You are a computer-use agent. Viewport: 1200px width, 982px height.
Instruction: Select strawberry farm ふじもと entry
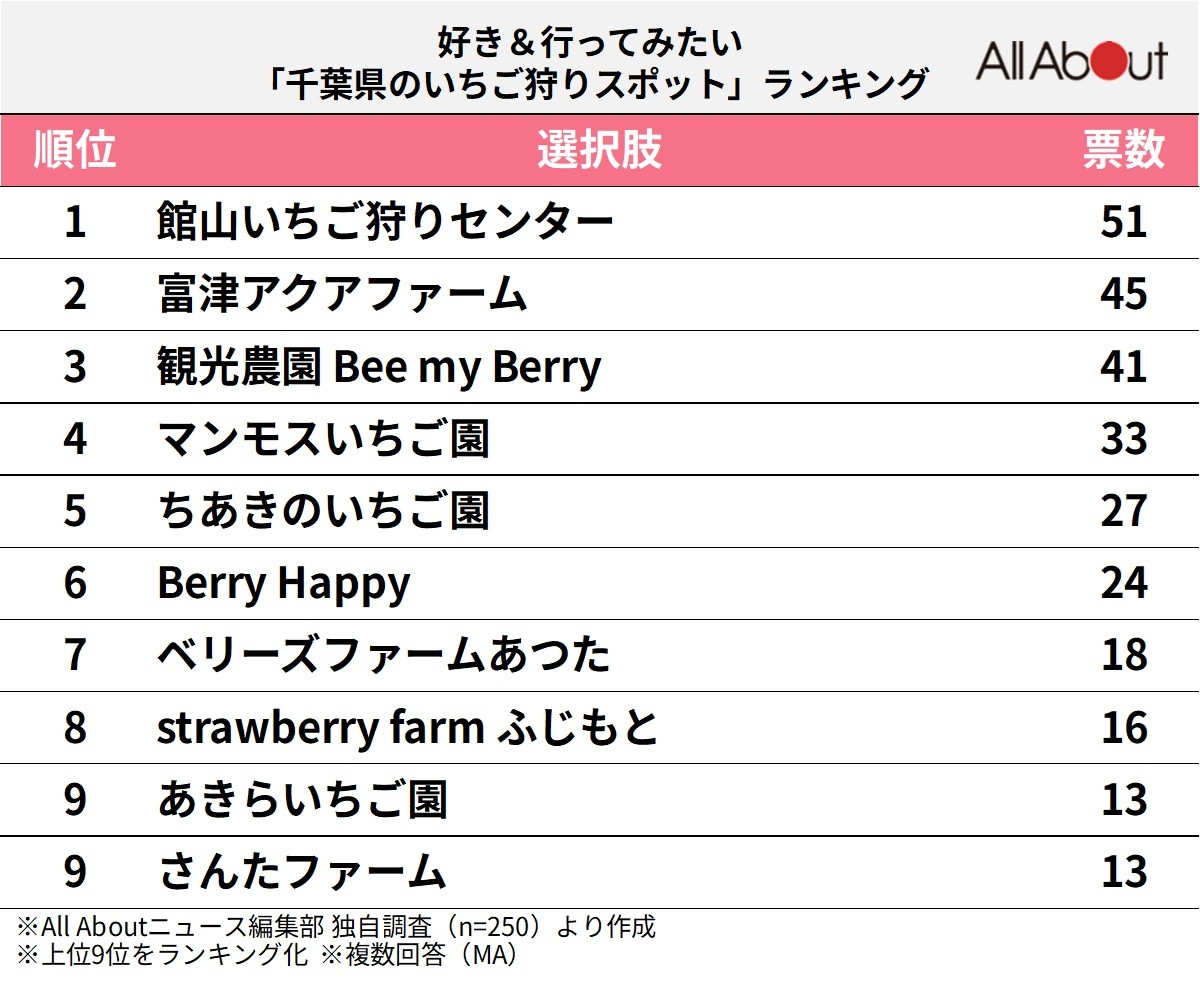[x=408, y=727]
